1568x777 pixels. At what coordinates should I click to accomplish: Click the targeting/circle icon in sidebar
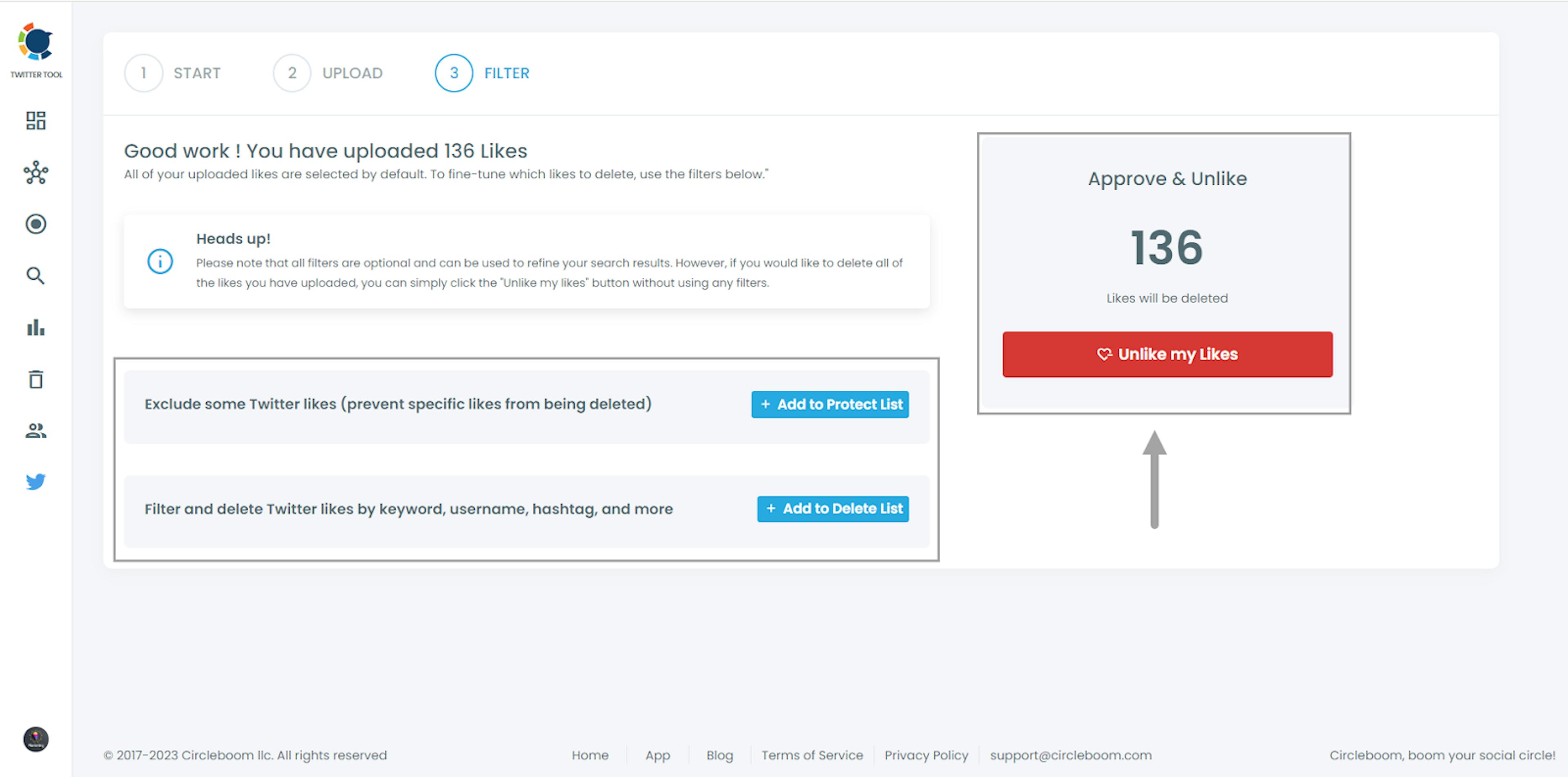[35, 224]
